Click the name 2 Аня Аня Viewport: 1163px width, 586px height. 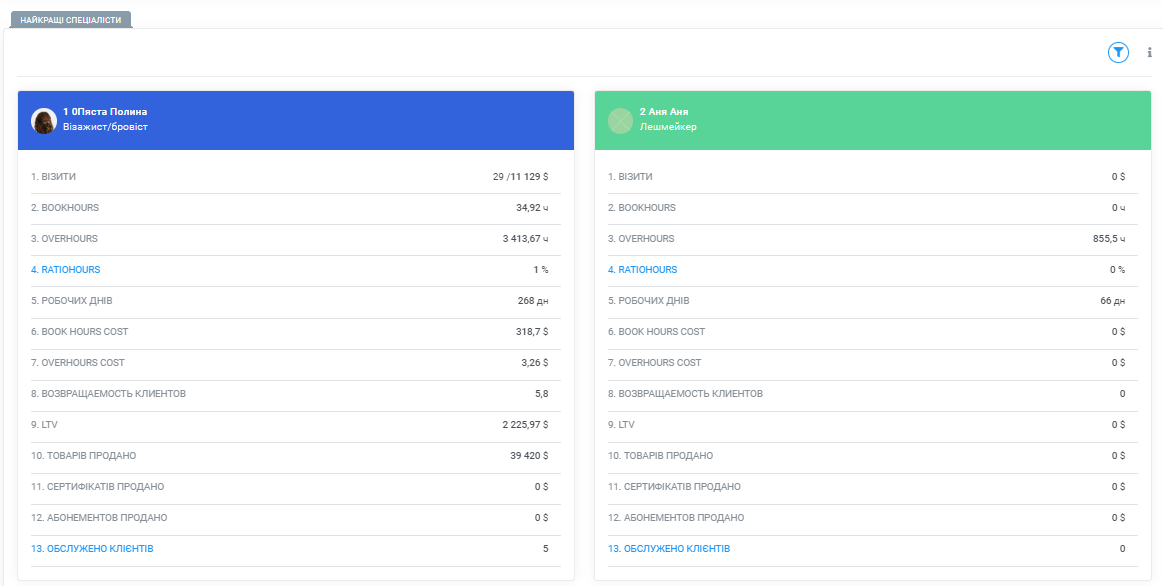664,112
